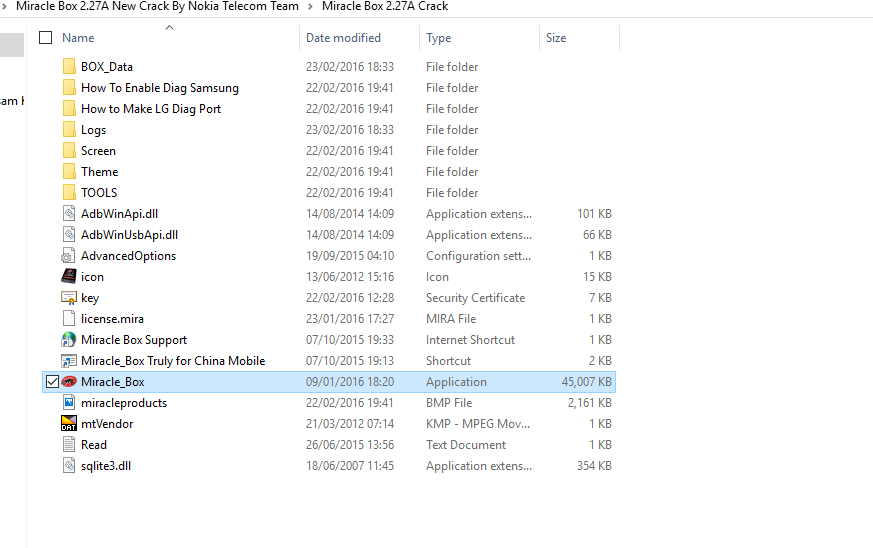Select the Screen folder name
The image size is (873, 548).
(98, 150)
